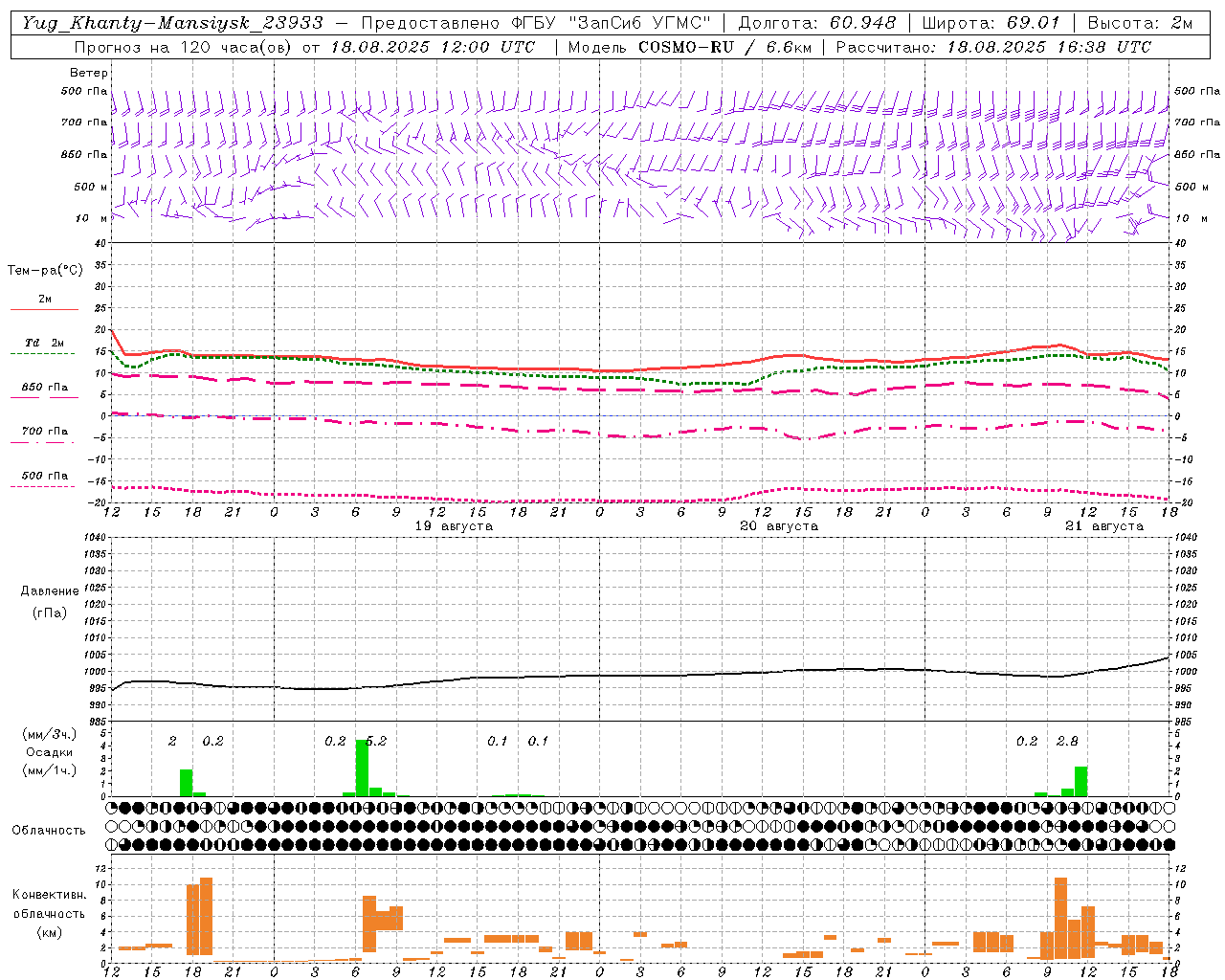Click the tallest green precipitation bar under 5.2
The image size is (1225, 980).
tap(362, 768)
